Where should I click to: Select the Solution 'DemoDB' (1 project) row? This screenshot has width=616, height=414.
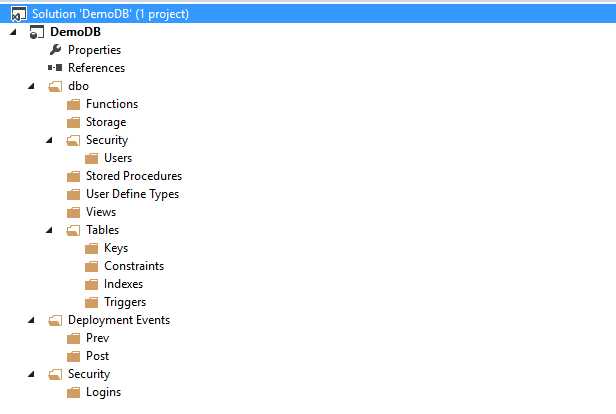[x=308, y=14]
